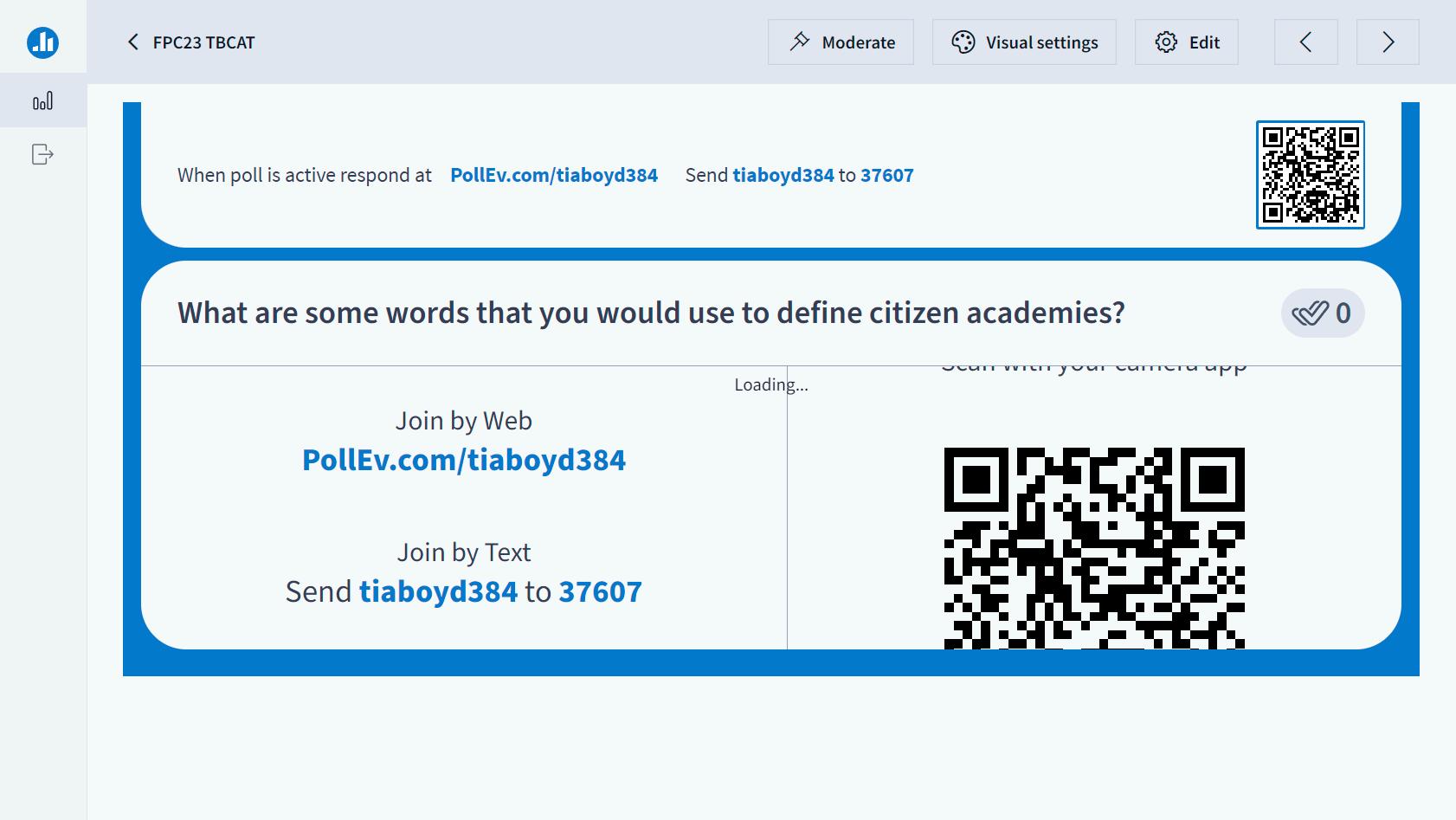This screenshot has width=1456, height=820.
Task: Click 'Send tiaboyd384 to 37607' in top banner
Action: (x=799, y=175)
